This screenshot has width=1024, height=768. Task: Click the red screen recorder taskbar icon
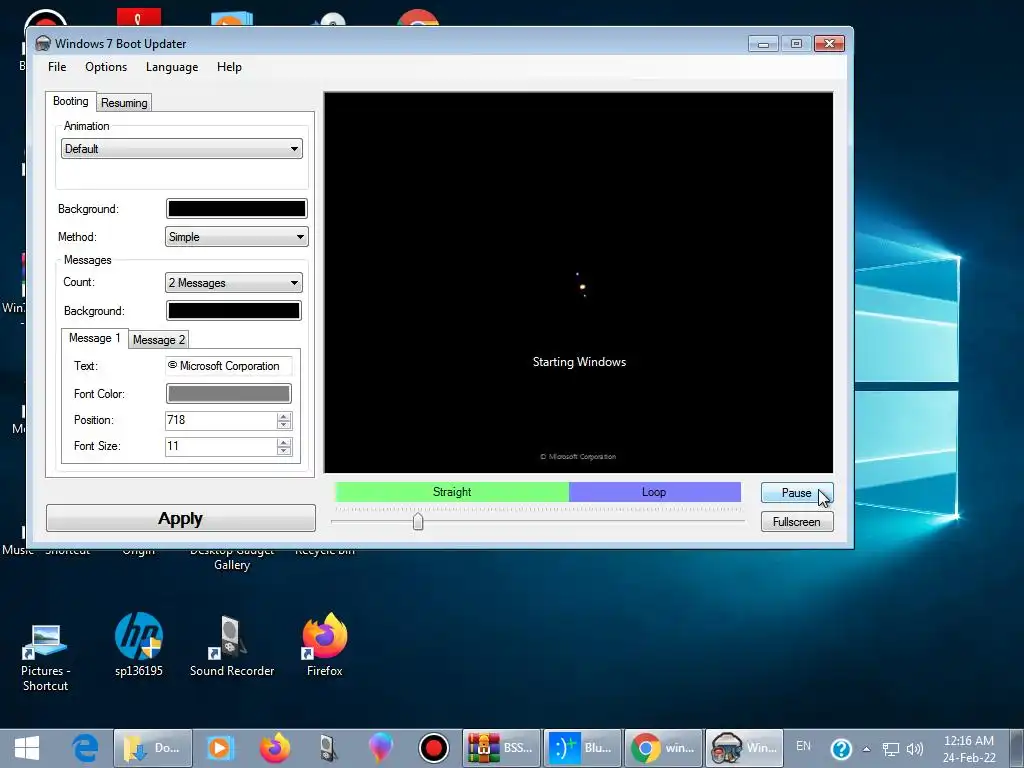[434, 748]
